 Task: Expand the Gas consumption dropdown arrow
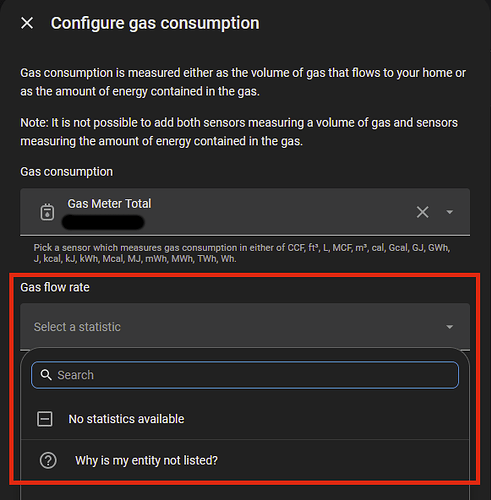(x=449, y=212)
